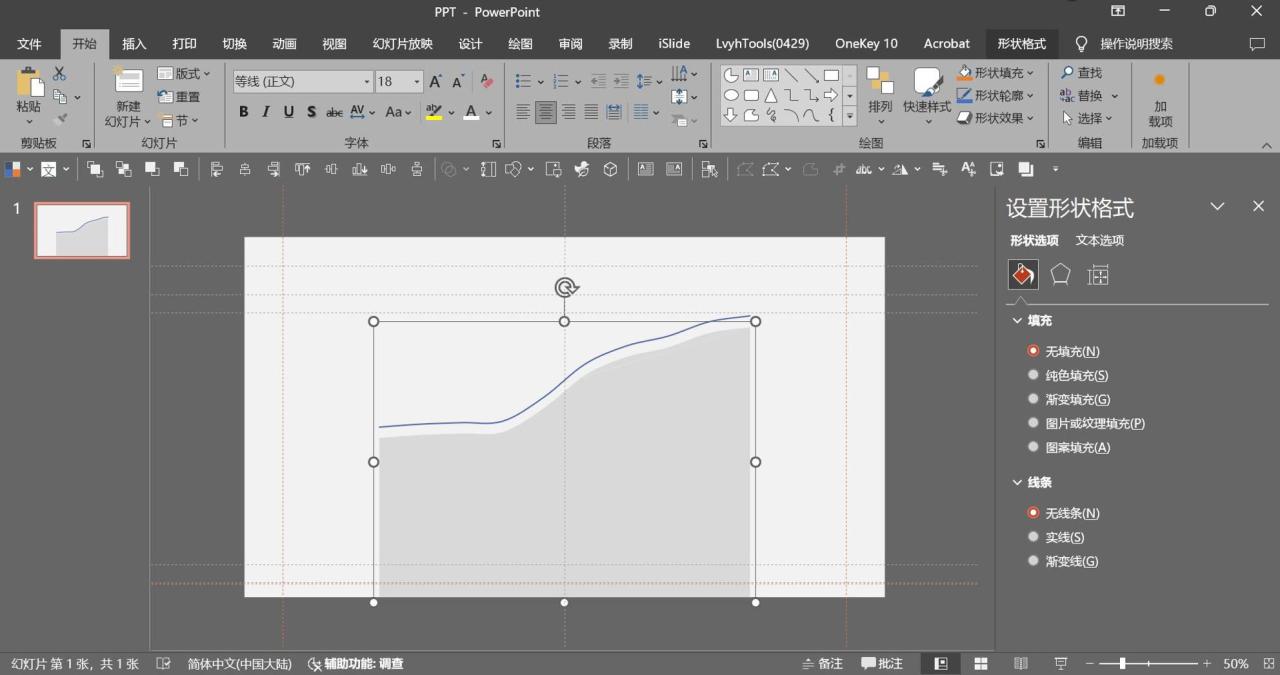This screenshot has width=1280, height=675.
Task: Switch to Slide Sorter view icon
Action: pos(981,664)
